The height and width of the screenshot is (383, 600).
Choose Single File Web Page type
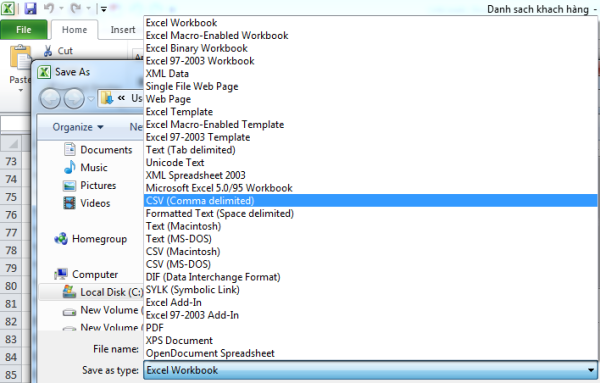pos(370,86)
